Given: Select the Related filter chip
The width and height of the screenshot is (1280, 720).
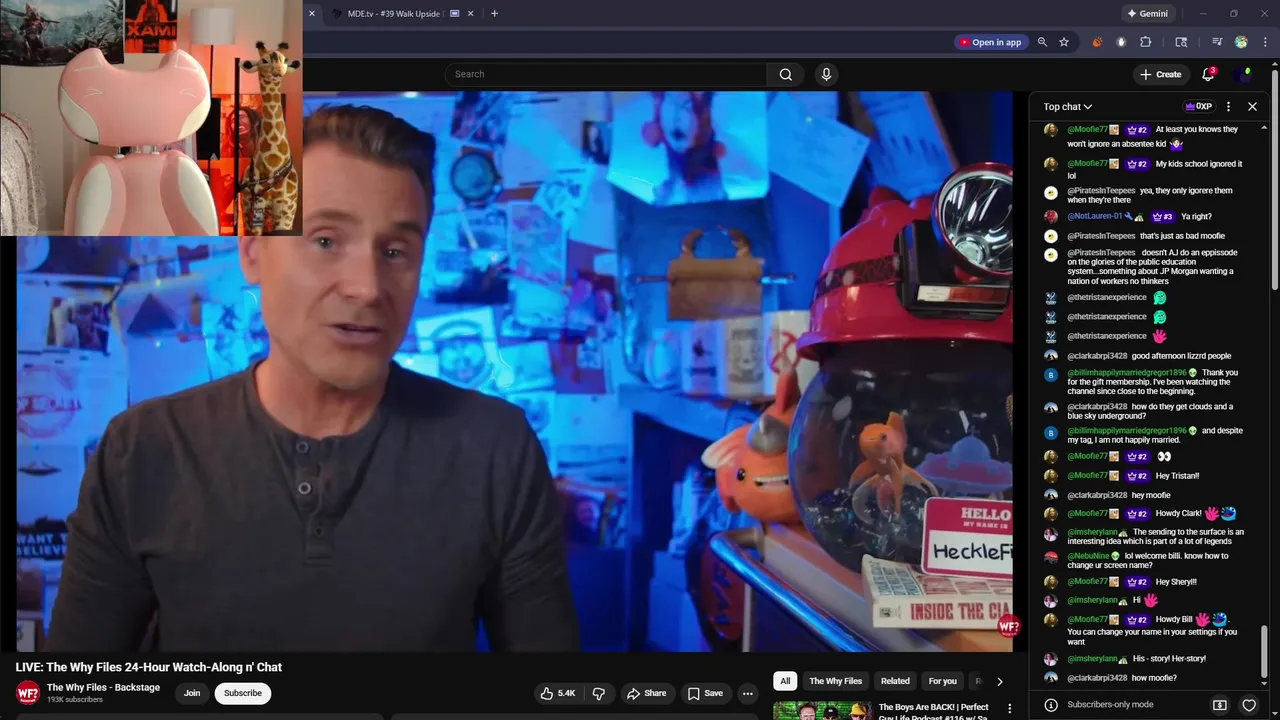Looking at the screenshot, I should point(895,681).
